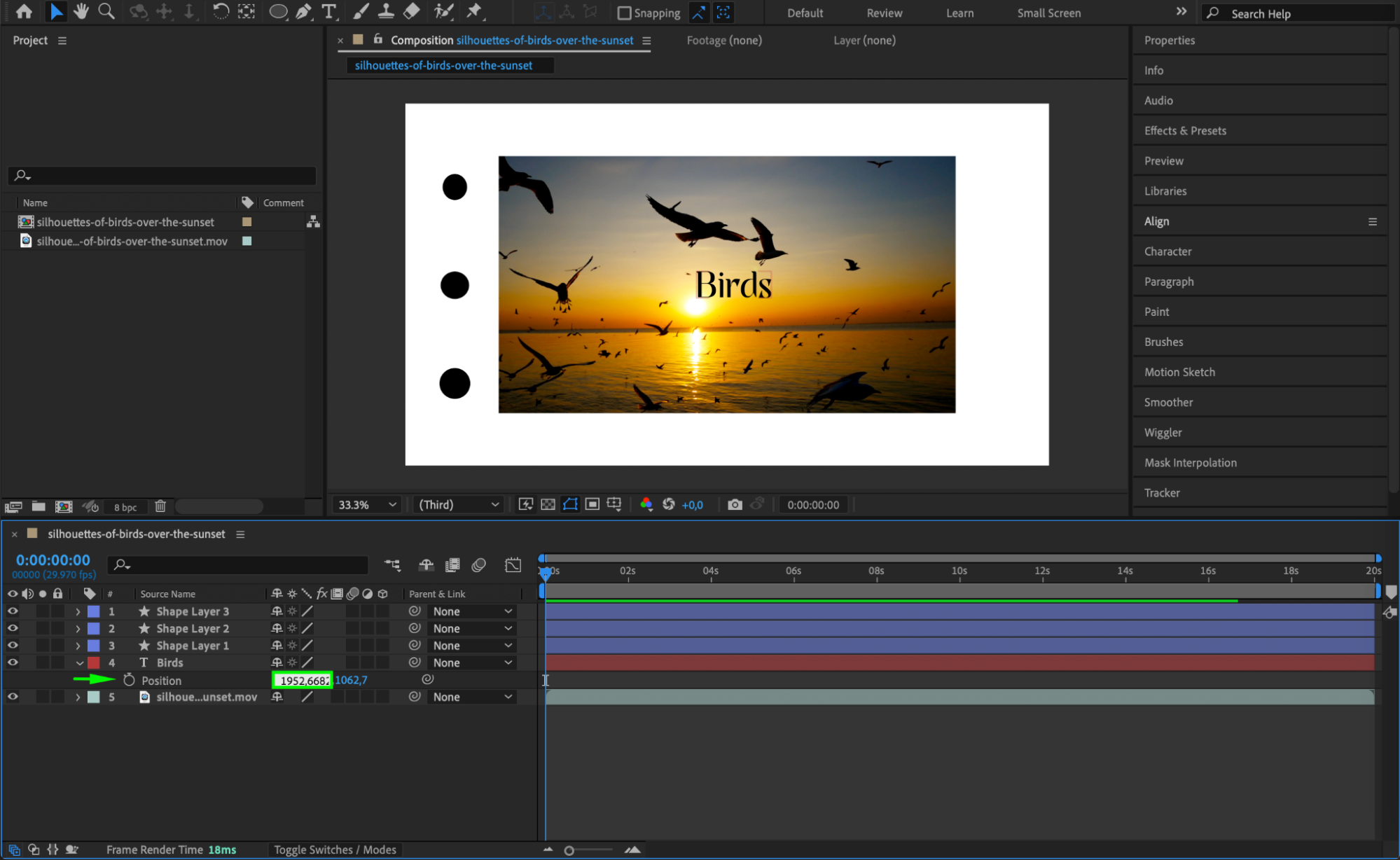Select the Zoom tool
Viewport: 1400px width, 860px height.
[x=106, y=11]
